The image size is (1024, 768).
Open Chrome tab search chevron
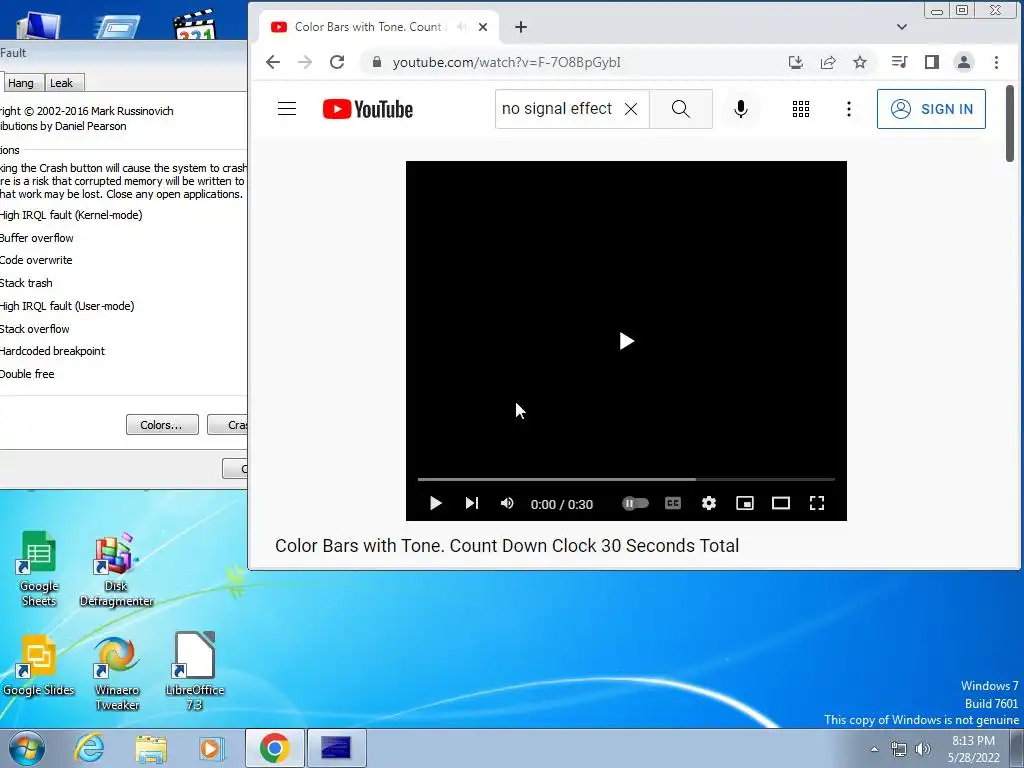(902, 27)
